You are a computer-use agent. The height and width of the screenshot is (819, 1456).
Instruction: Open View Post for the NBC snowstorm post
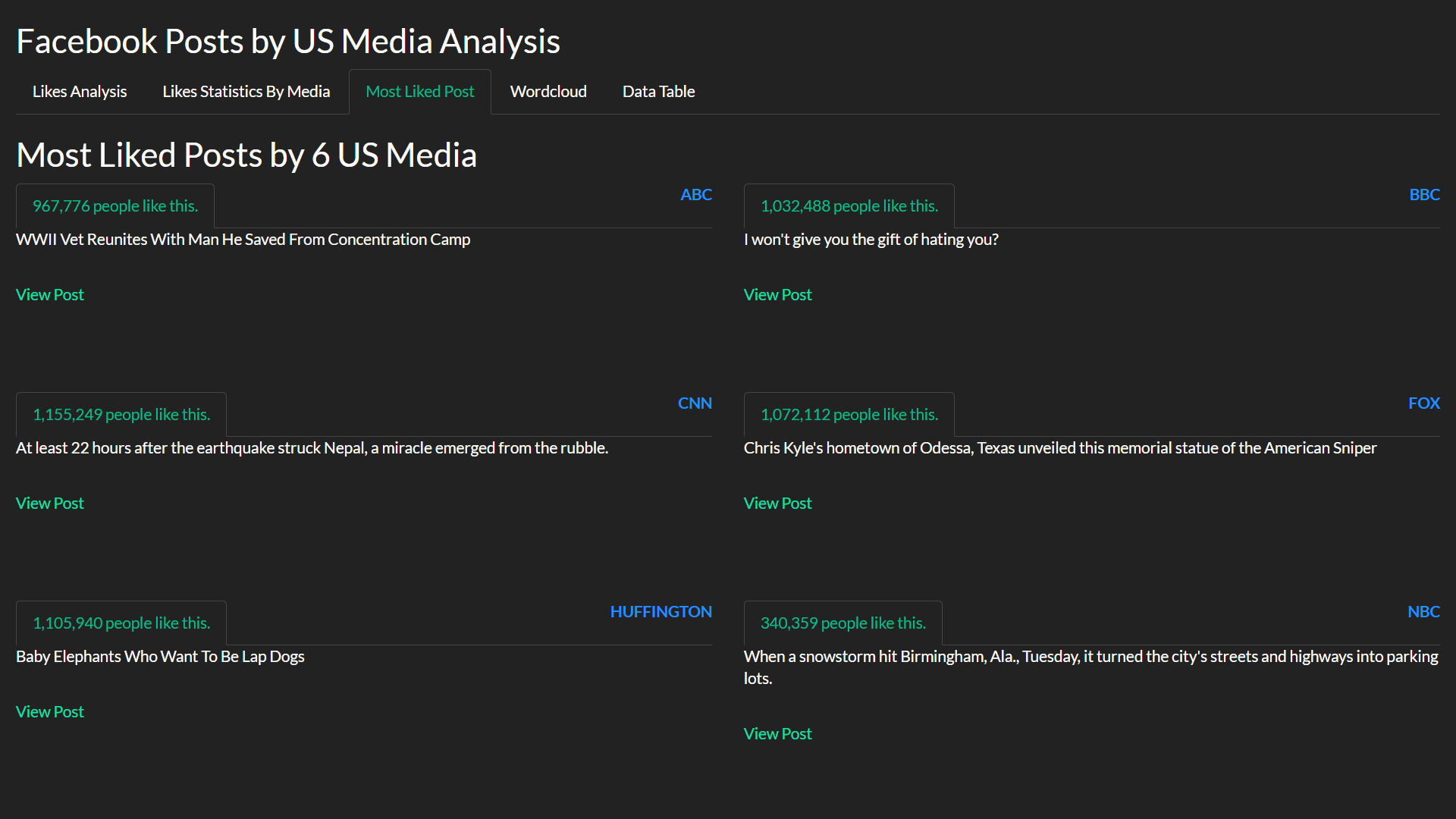tap(777, 734)
